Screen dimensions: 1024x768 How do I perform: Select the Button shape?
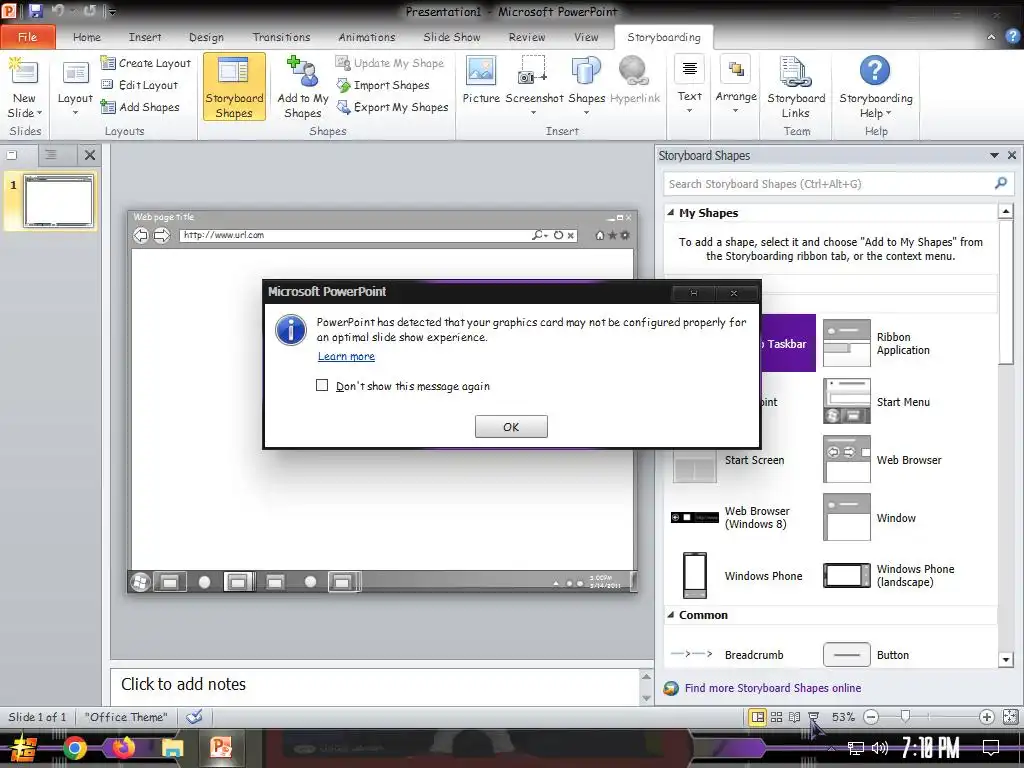866,654
